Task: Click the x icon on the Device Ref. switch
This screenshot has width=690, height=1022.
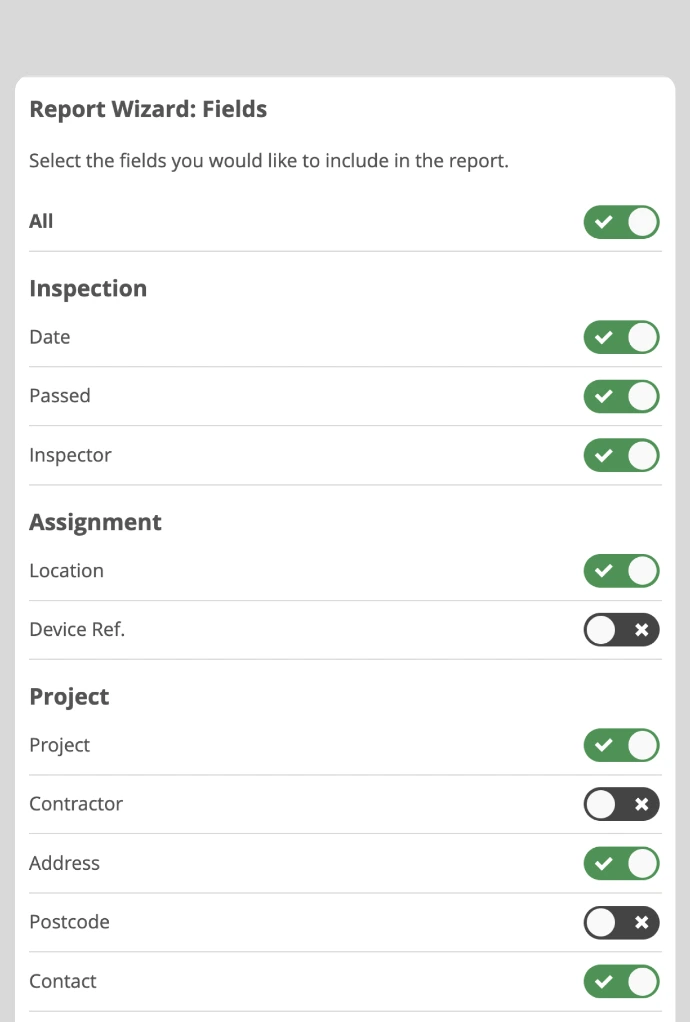Action: point(640,630)
